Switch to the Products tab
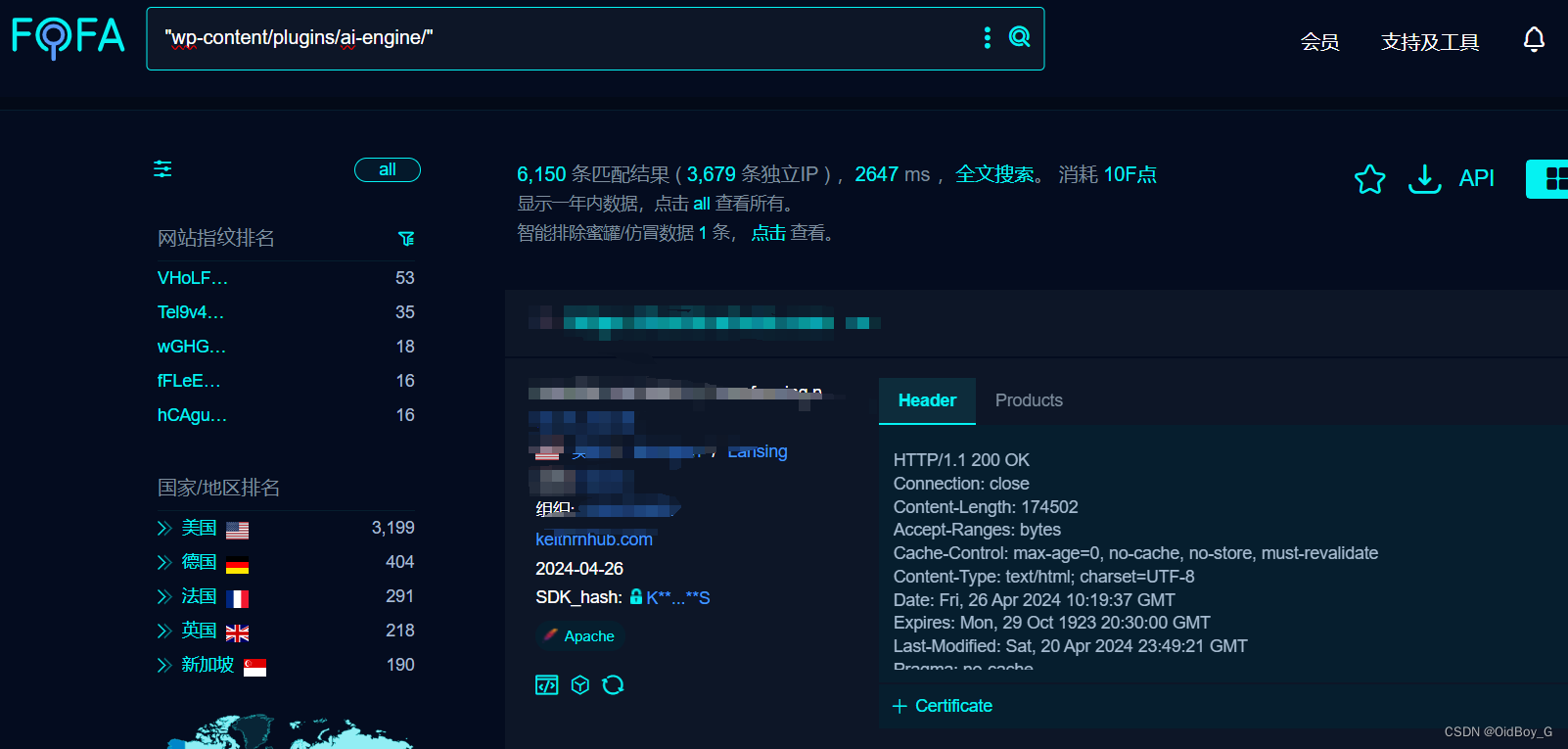The width and height of the screenshot is (1568, 749). 1029,400
